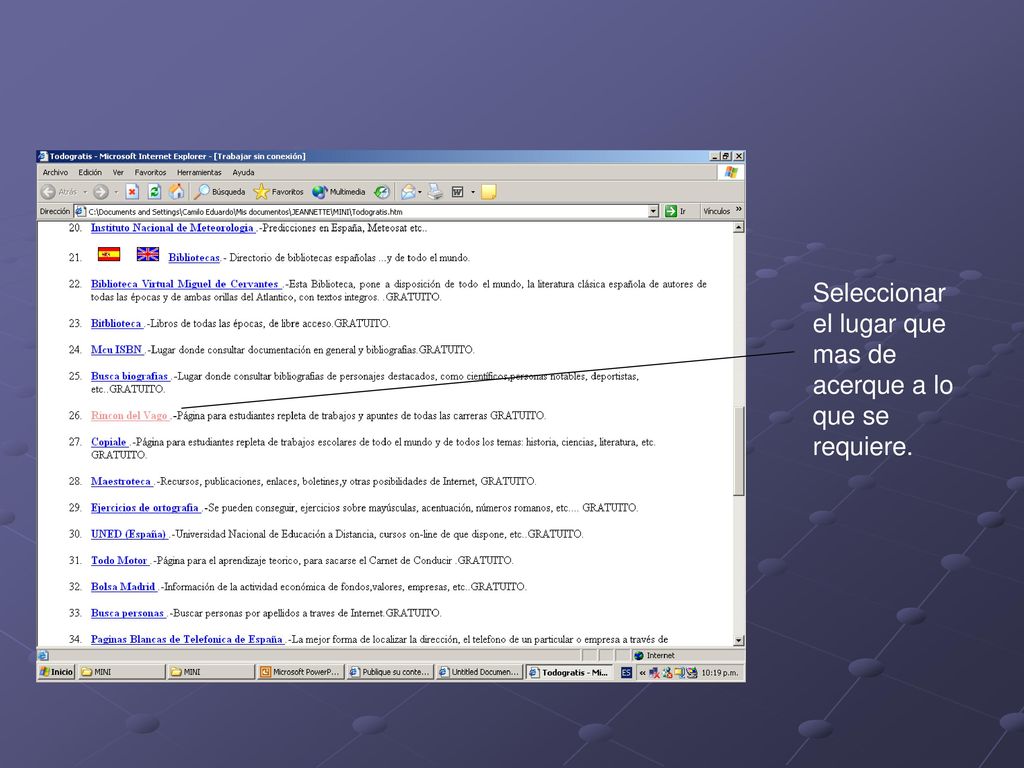Open the Todo Motor link

(x=120, y=560)
